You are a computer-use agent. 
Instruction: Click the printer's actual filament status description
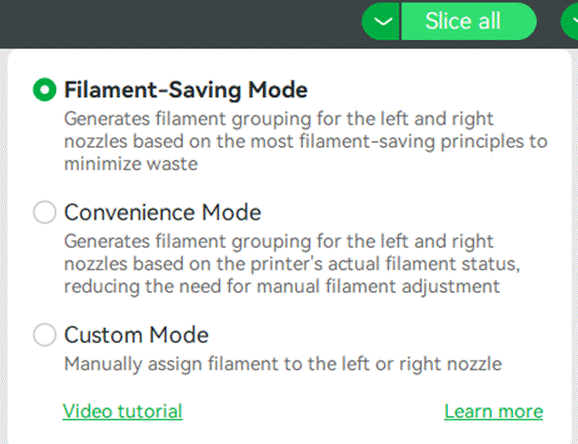[292, 264]
